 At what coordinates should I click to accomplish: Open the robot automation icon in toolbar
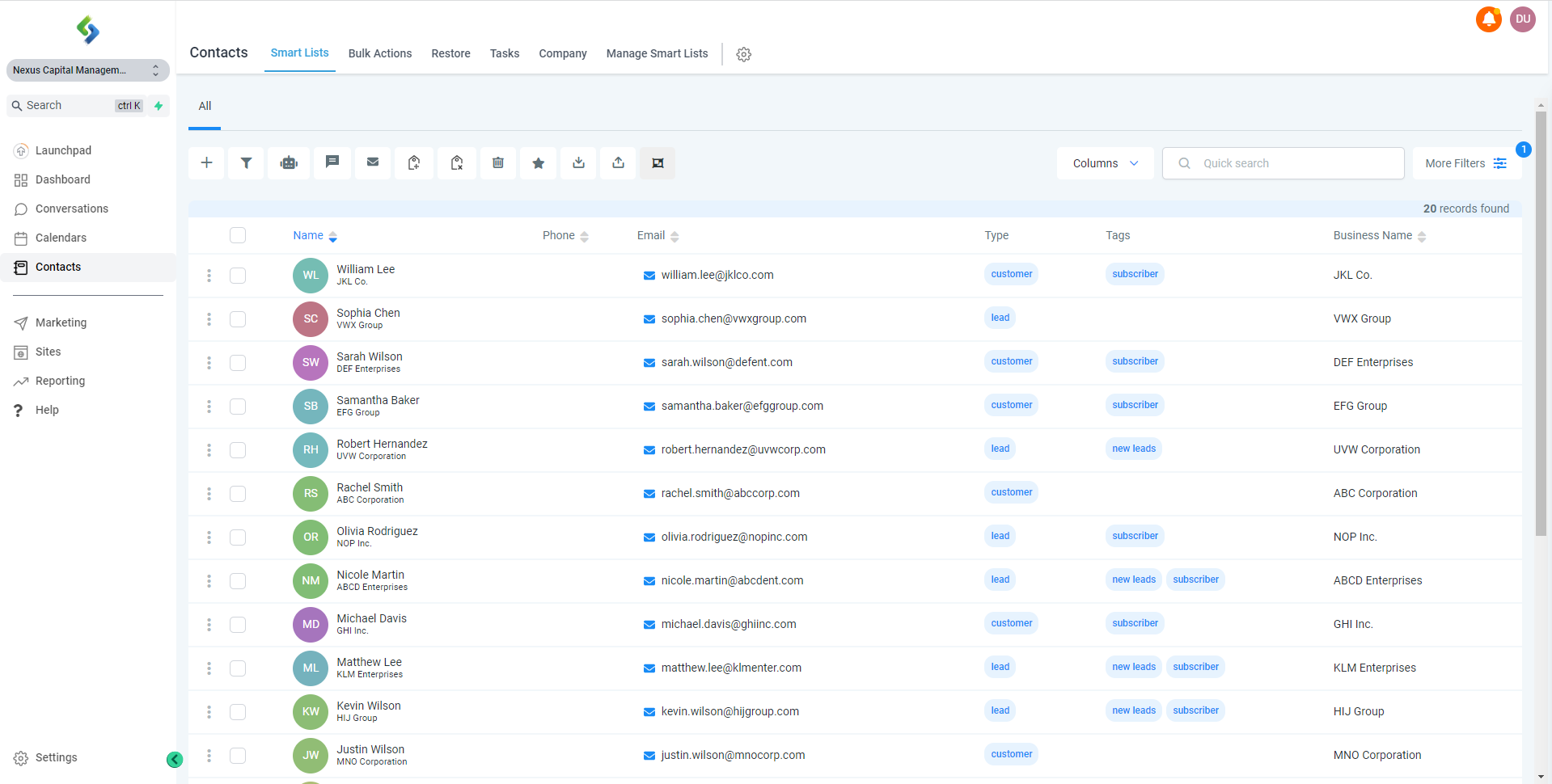click(x=289, y=163)
